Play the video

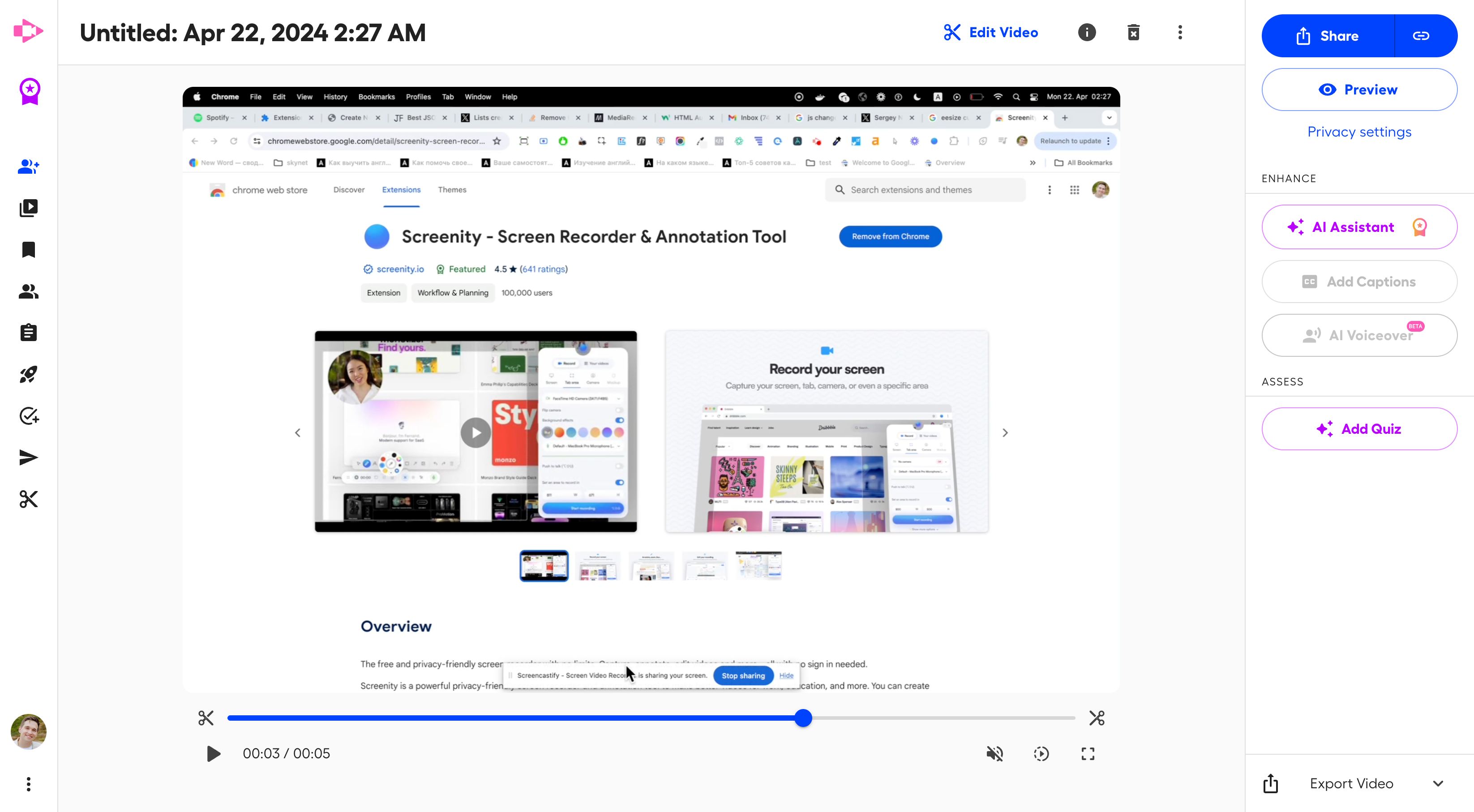214,754
